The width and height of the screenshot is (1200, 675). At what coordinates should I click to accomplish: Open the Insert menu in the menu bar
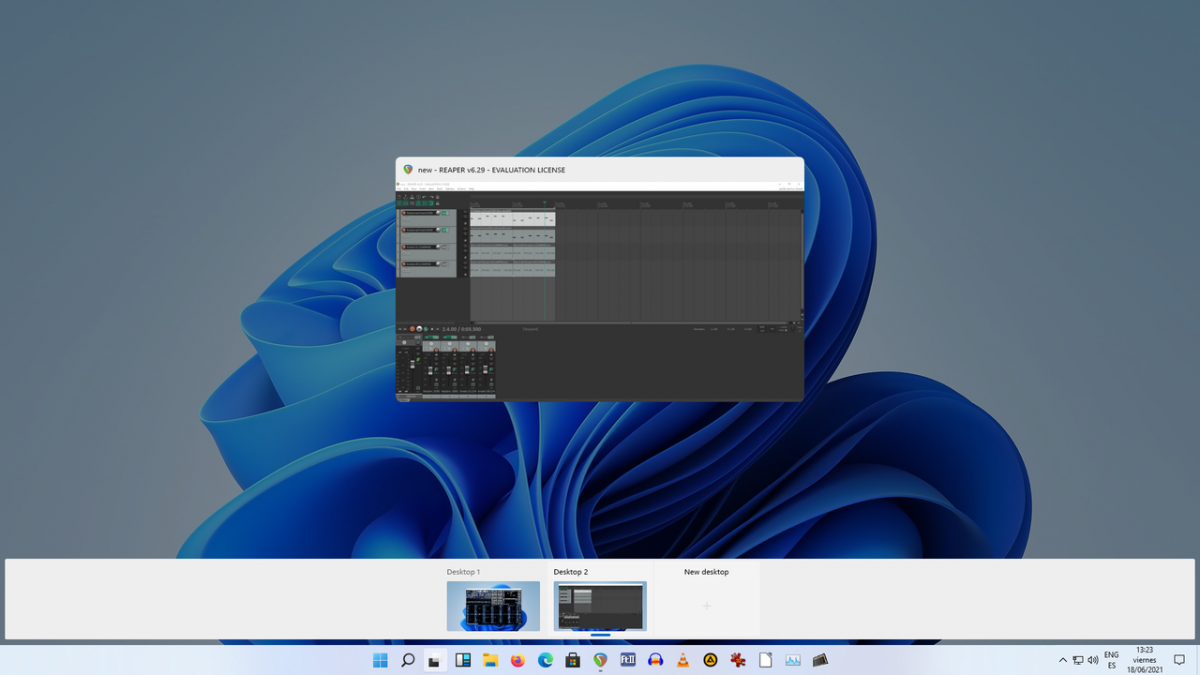click(423, 188)
